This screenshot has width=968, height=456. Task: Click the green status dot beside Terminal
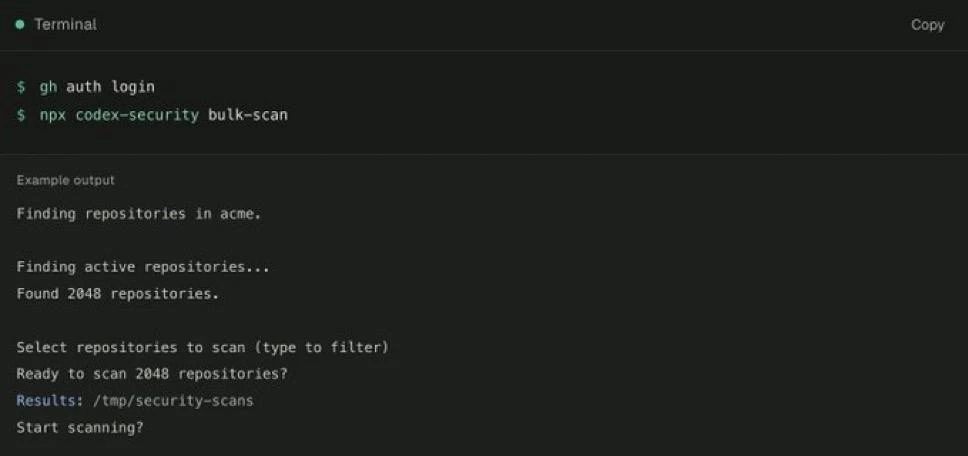[x=20, y=25]
